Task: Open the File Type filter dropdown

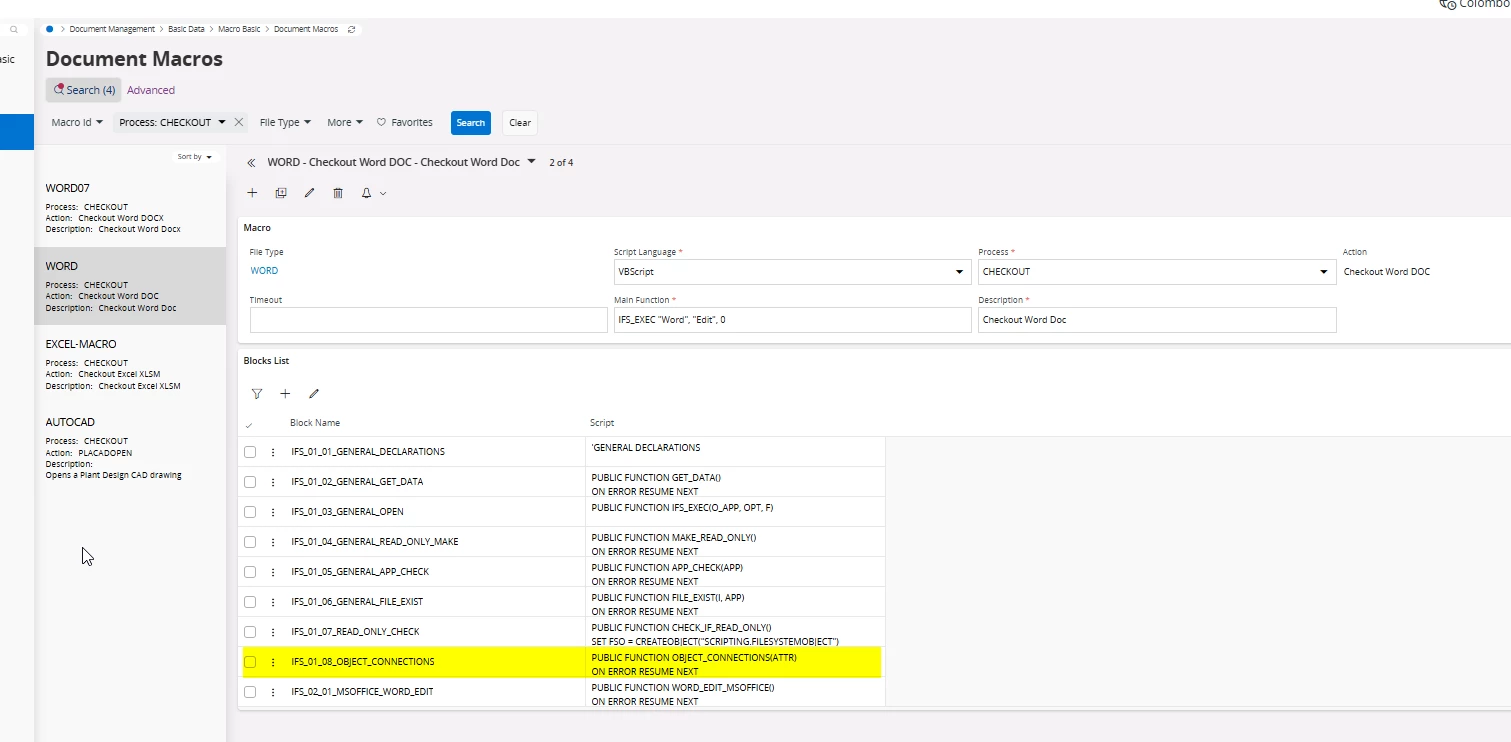Action: tap(285, 122)
